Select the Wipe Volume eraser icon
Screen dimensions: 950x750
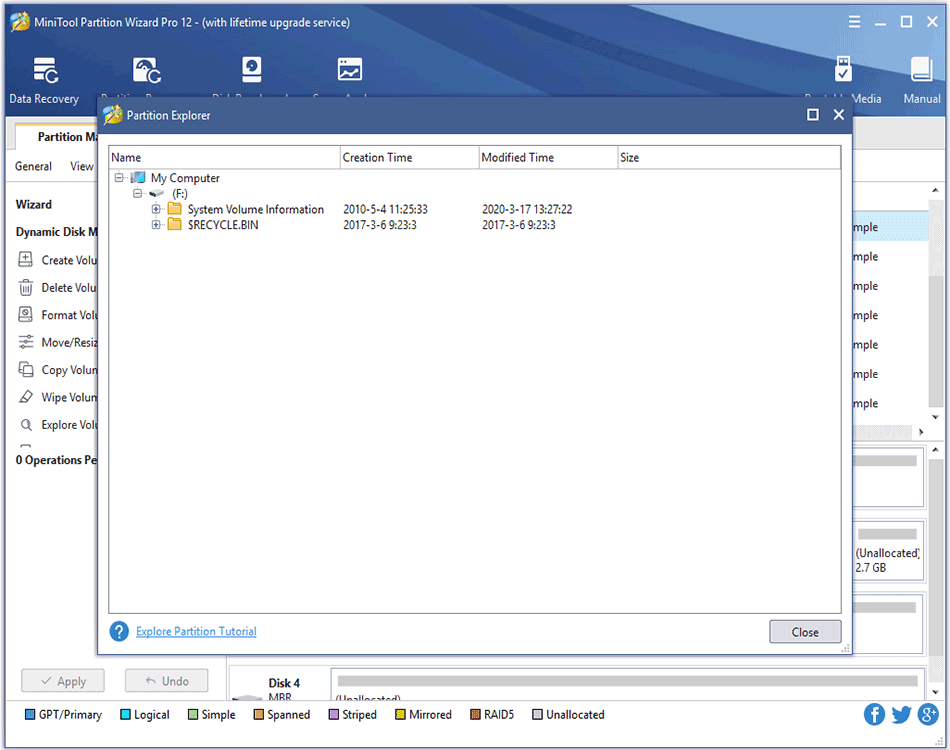(x=26, y=397)
